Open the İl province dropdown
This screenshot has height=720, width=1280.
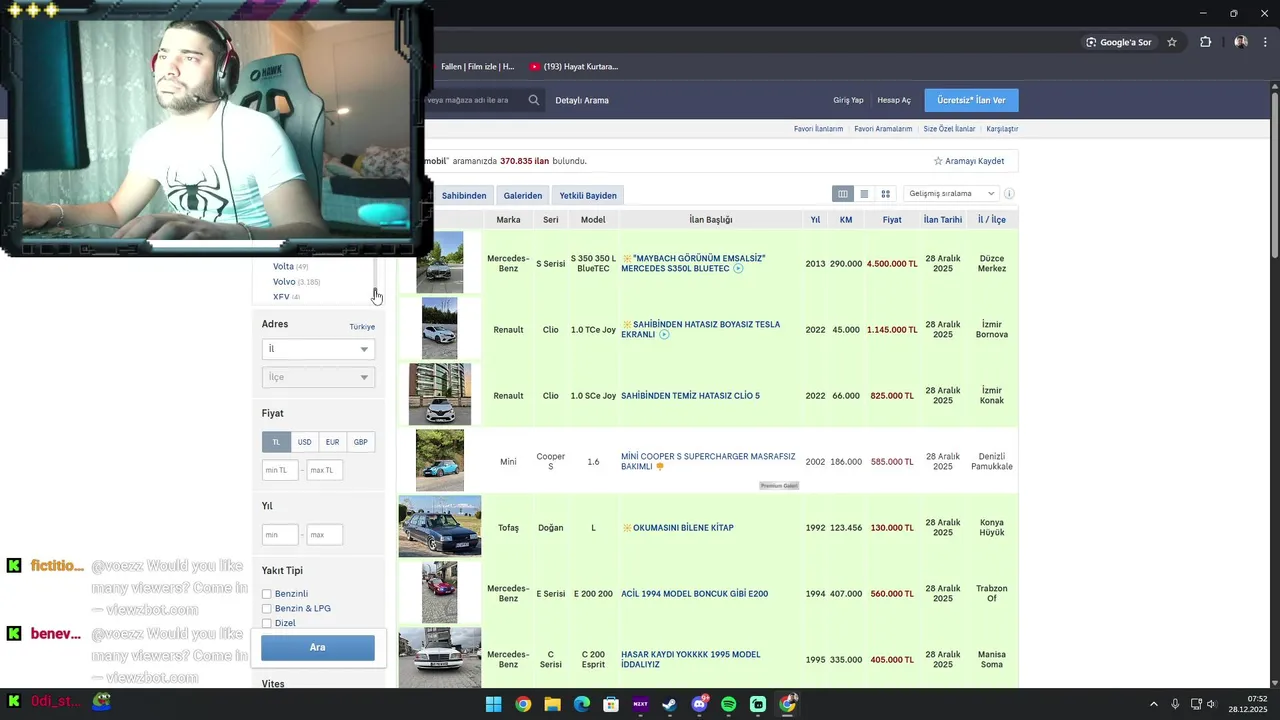coord(318,349)
